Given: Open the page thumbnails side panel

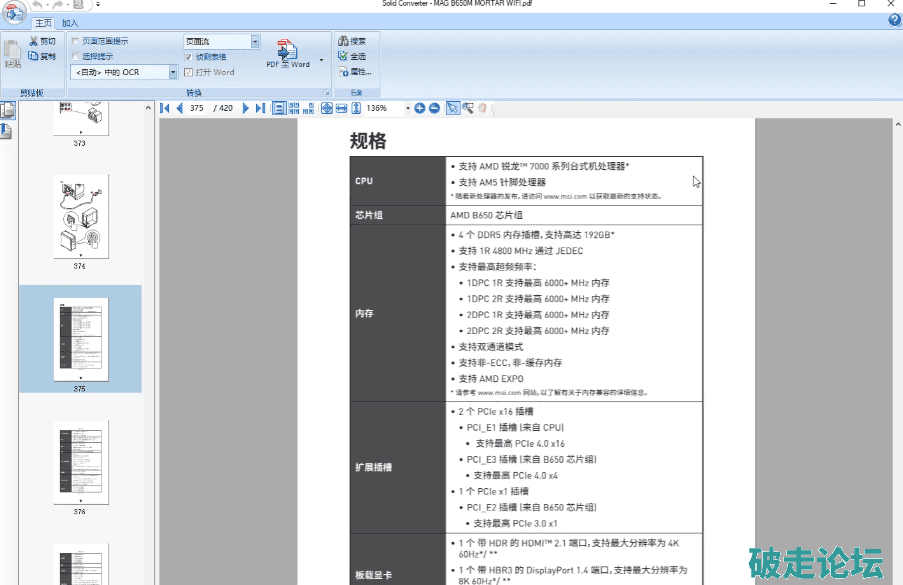Looking at the screenshot, I should [x=7, y=110].
